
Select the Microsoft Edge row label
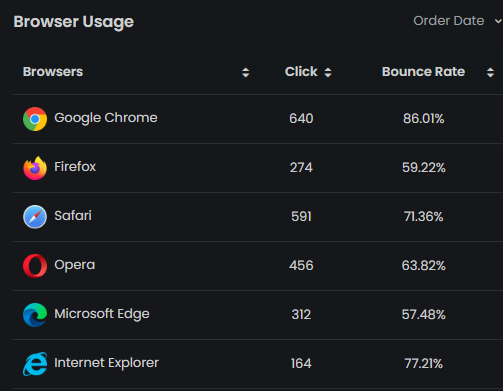pyautogui.click(x=102, y=314)
